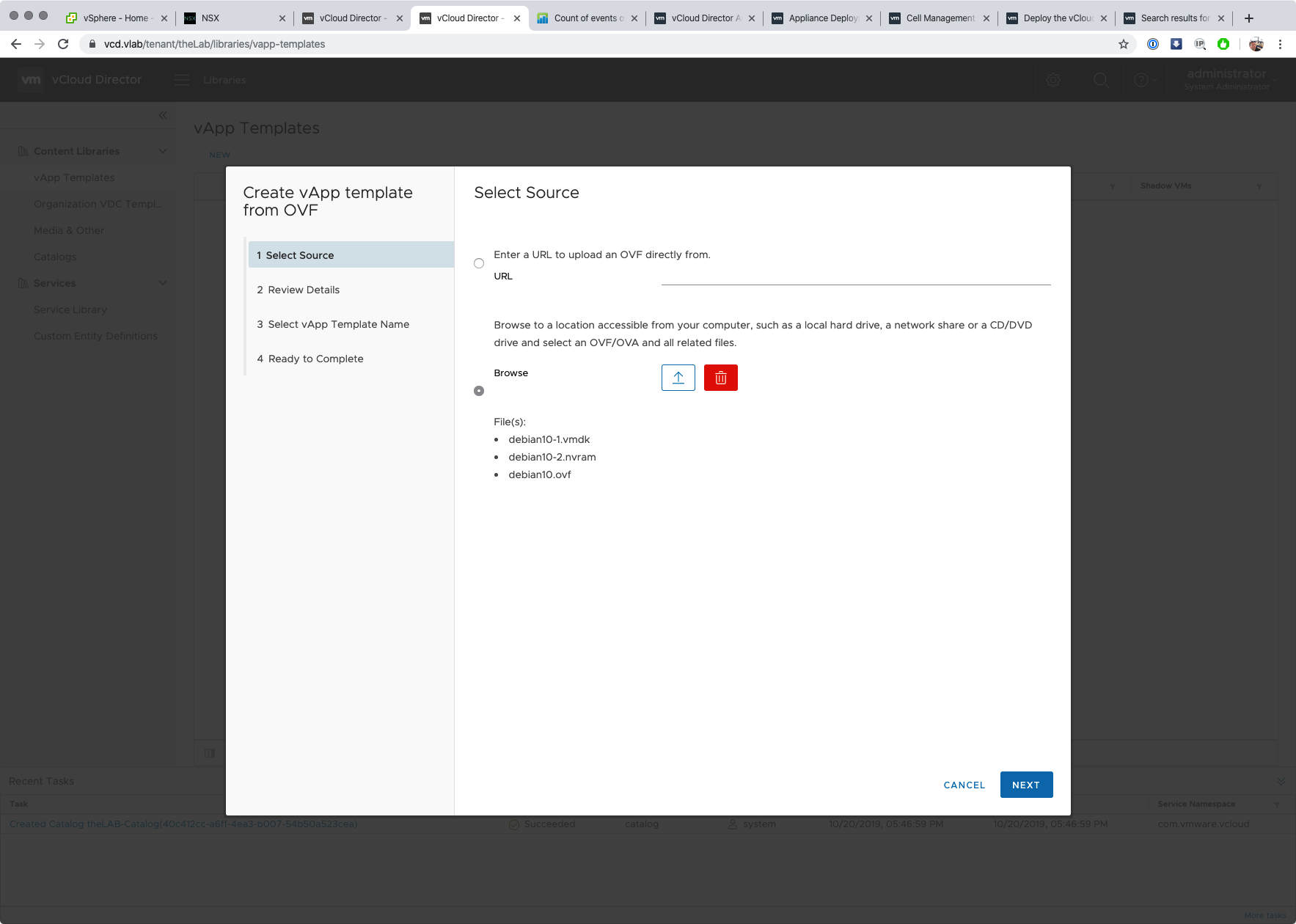This screenshot has height=924, width=1296.
Task: Open the administrator user menu
Action: tap(1231, 80)
